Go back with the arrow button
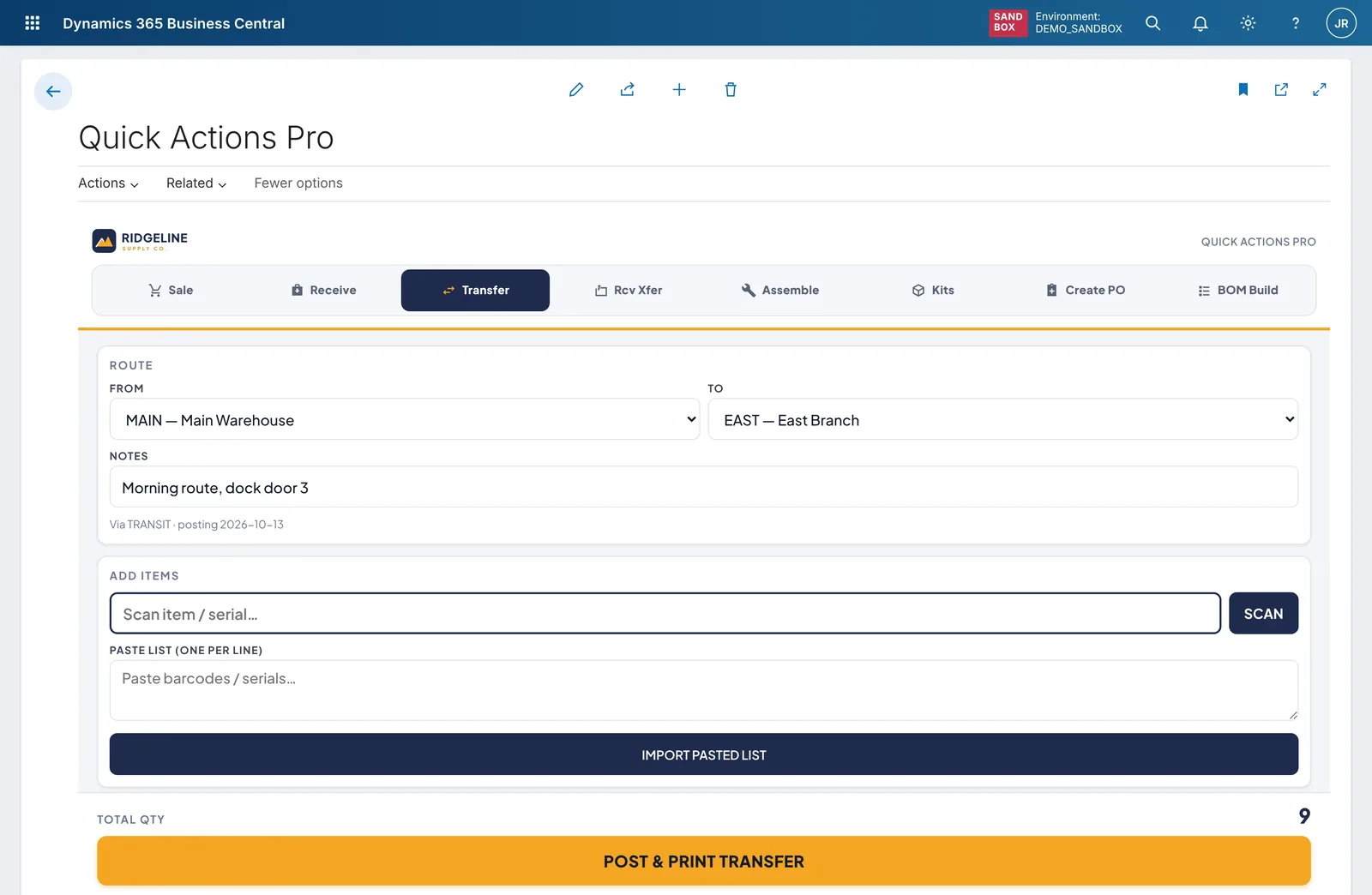The image size is (1372, 895). click(x=53, y=91)
